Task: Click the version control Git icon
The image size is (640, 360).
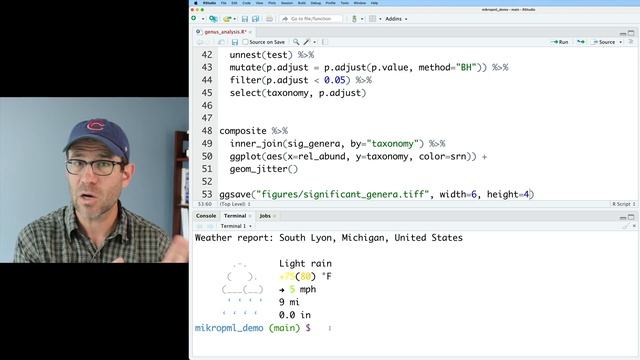Action: click(x=354, y=19)
